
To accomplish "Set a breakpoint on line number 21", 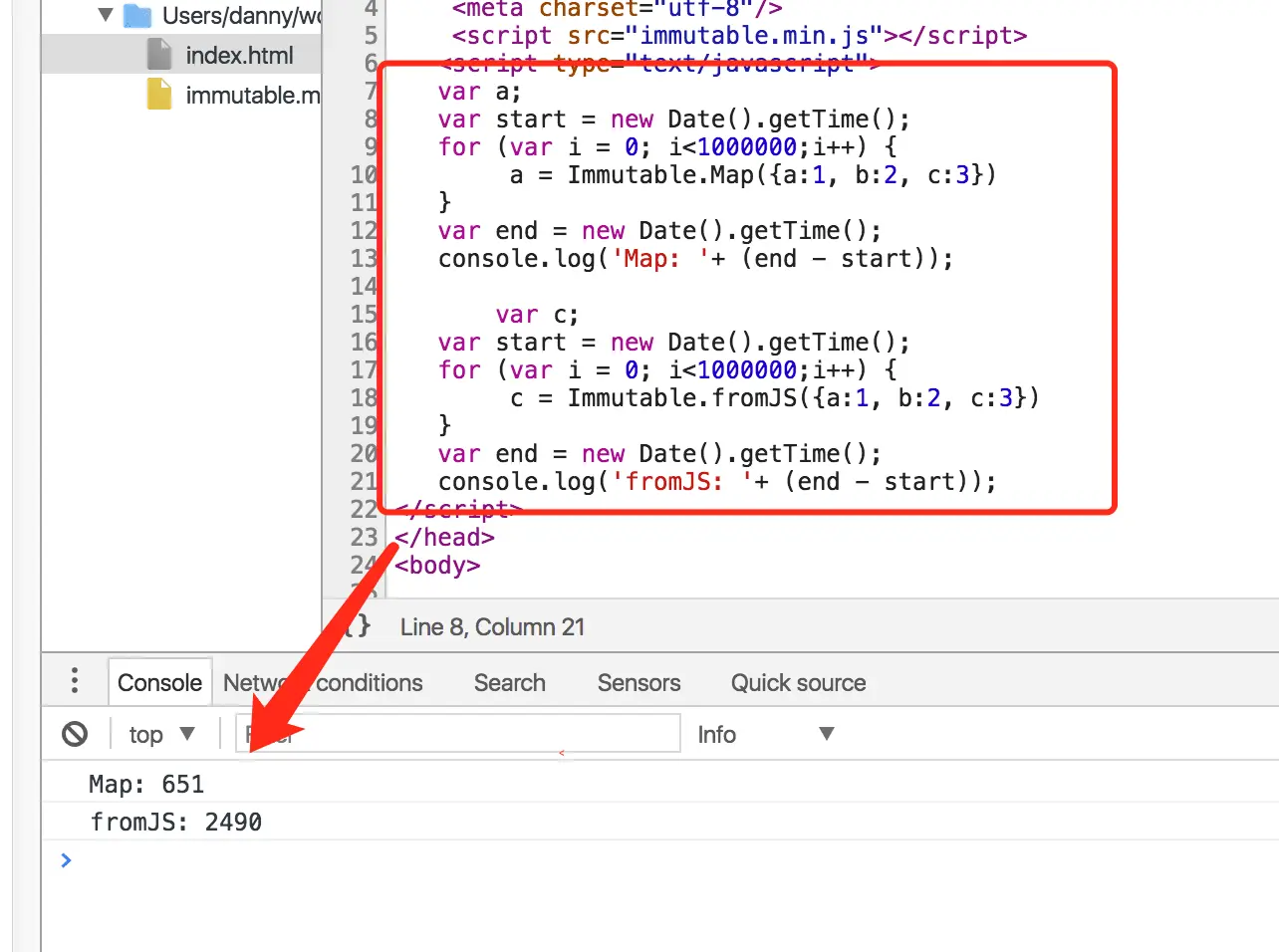I will tap(364, 482).
